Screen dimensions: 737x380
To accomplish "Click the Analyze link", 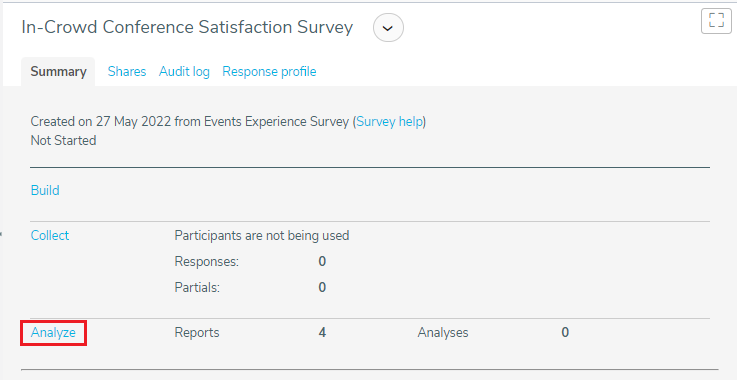I will 53,332.
